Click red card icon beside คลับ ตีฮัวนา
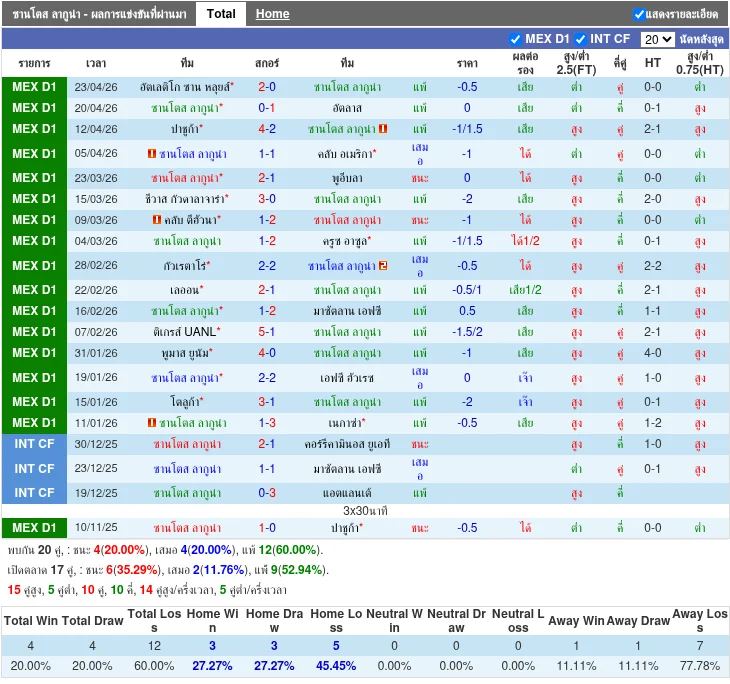 pyautogui.click(x=157, y=221)
